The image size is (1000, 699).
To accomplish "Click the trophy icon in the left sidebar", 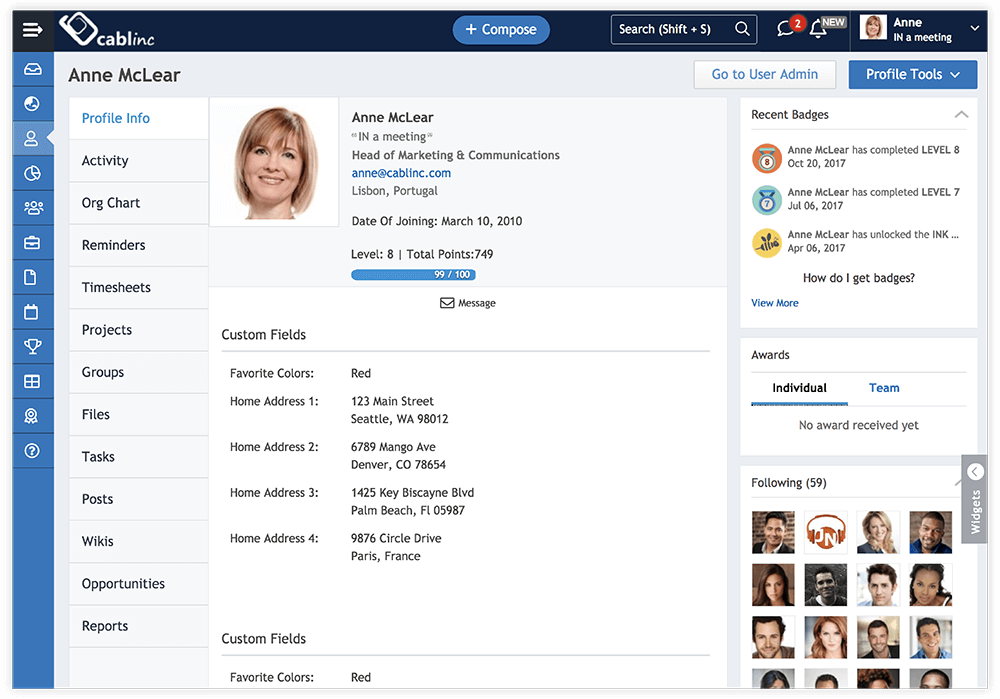I will tap(32, 347).
